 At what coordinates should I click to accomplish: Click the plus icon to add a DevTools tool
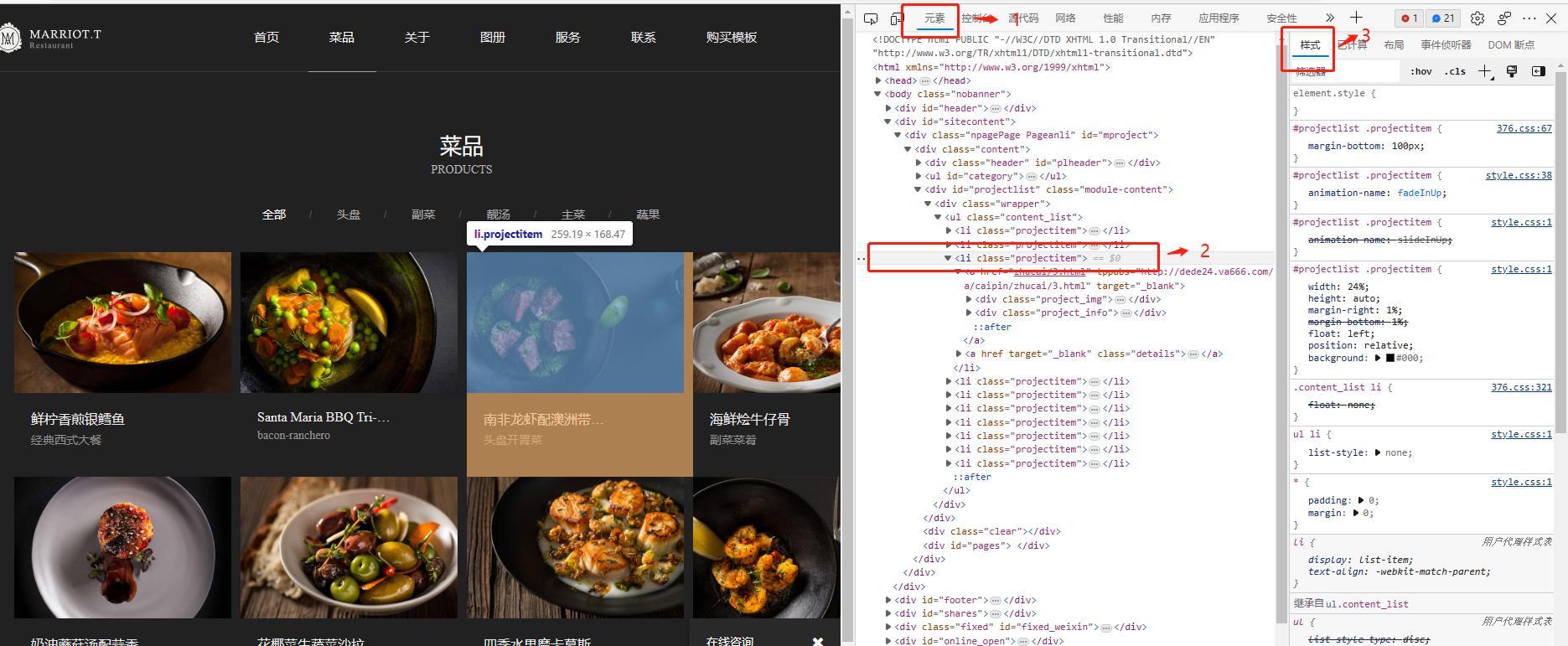pyautogui.click(x=1356, y=18)
